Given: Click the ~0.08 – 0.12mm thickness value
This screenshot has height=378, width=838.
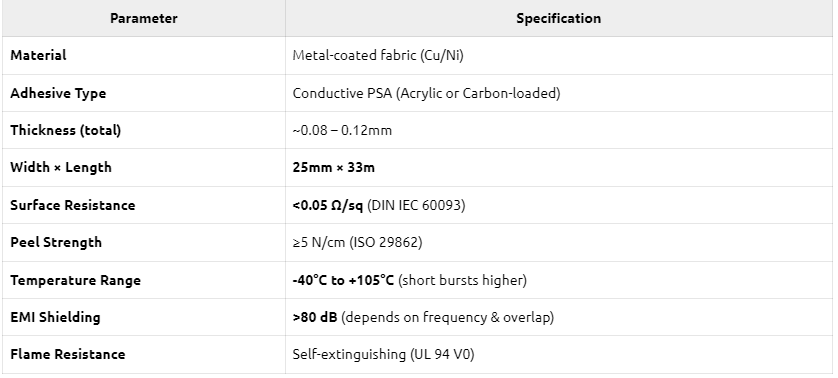Looking at the screenshot, I should tap(342, 130).
